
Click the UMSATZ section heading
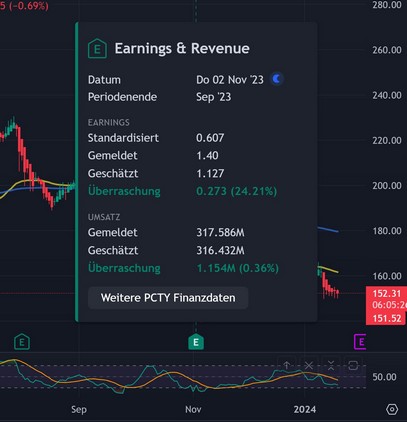[104, 217]
